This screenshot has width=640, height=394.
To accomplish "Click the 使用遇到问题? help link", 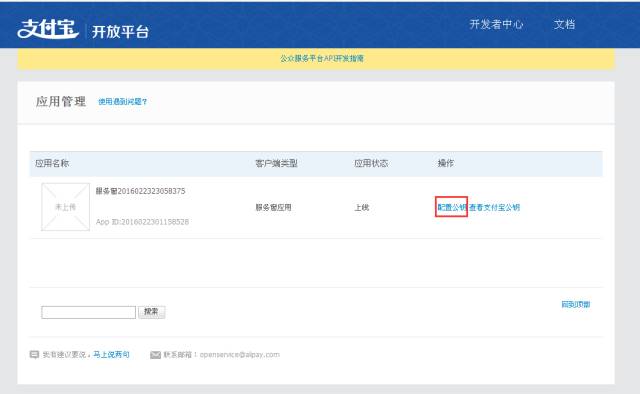I will pos(122,102).
